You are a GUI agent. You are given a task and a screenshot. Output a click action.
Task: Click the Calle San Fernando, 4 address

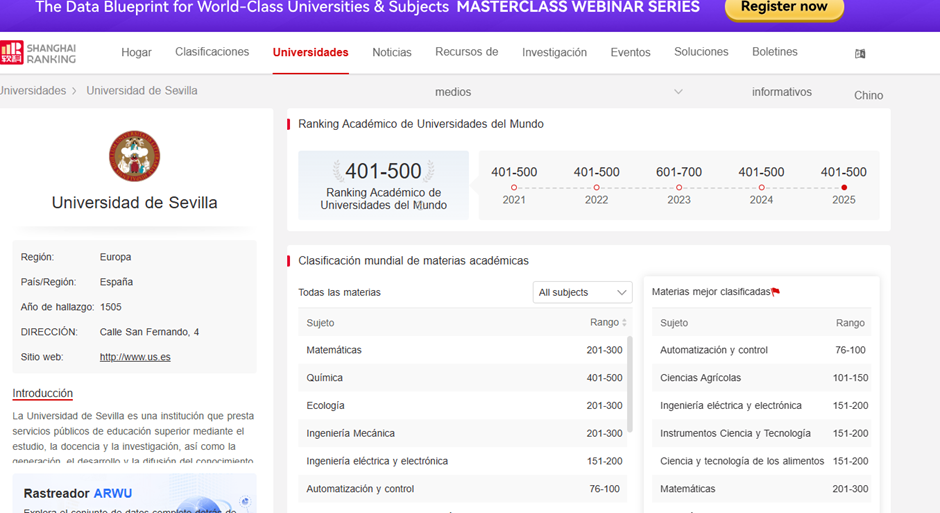pyautogui.click(x=149, y=332)
